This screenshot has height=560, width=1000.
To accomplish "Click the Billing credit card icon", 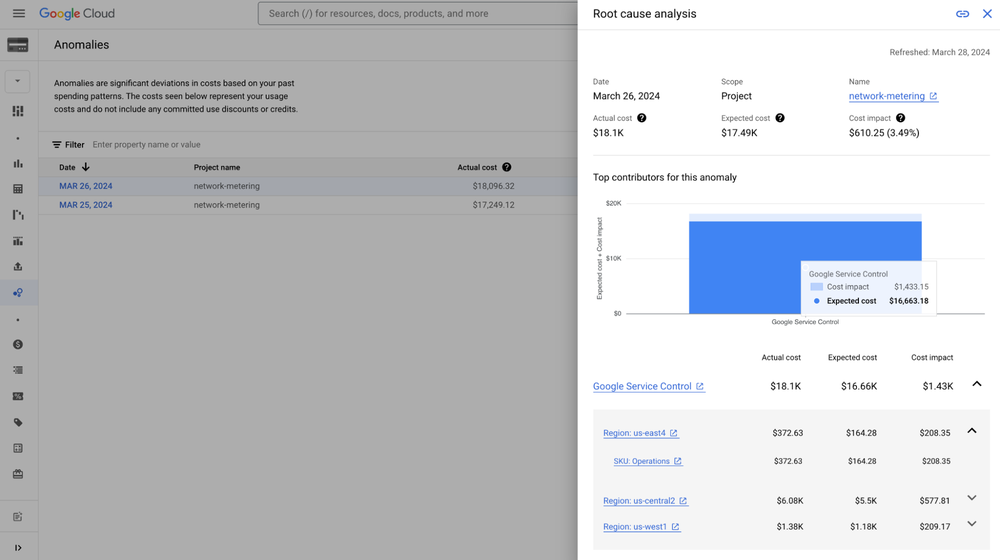I will tap(18, 45).
